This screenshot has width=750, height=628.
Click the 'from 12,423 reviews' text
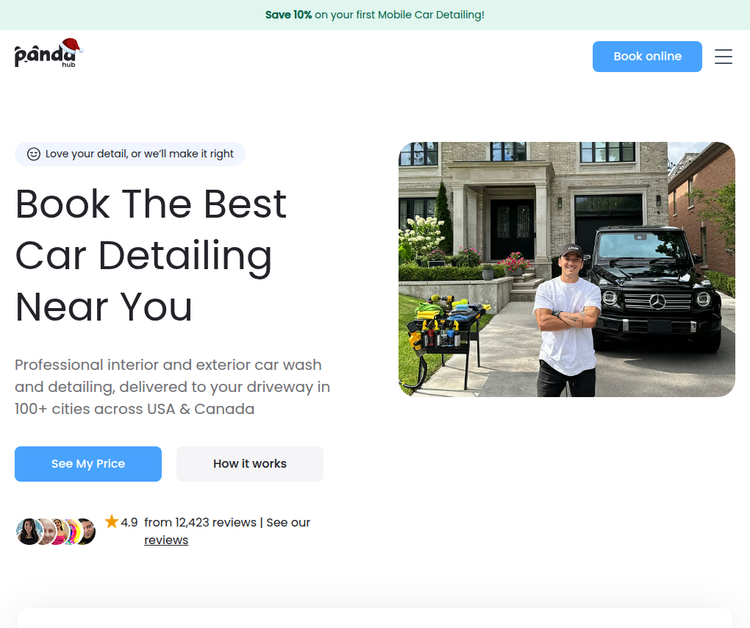(x=200, y=522)
